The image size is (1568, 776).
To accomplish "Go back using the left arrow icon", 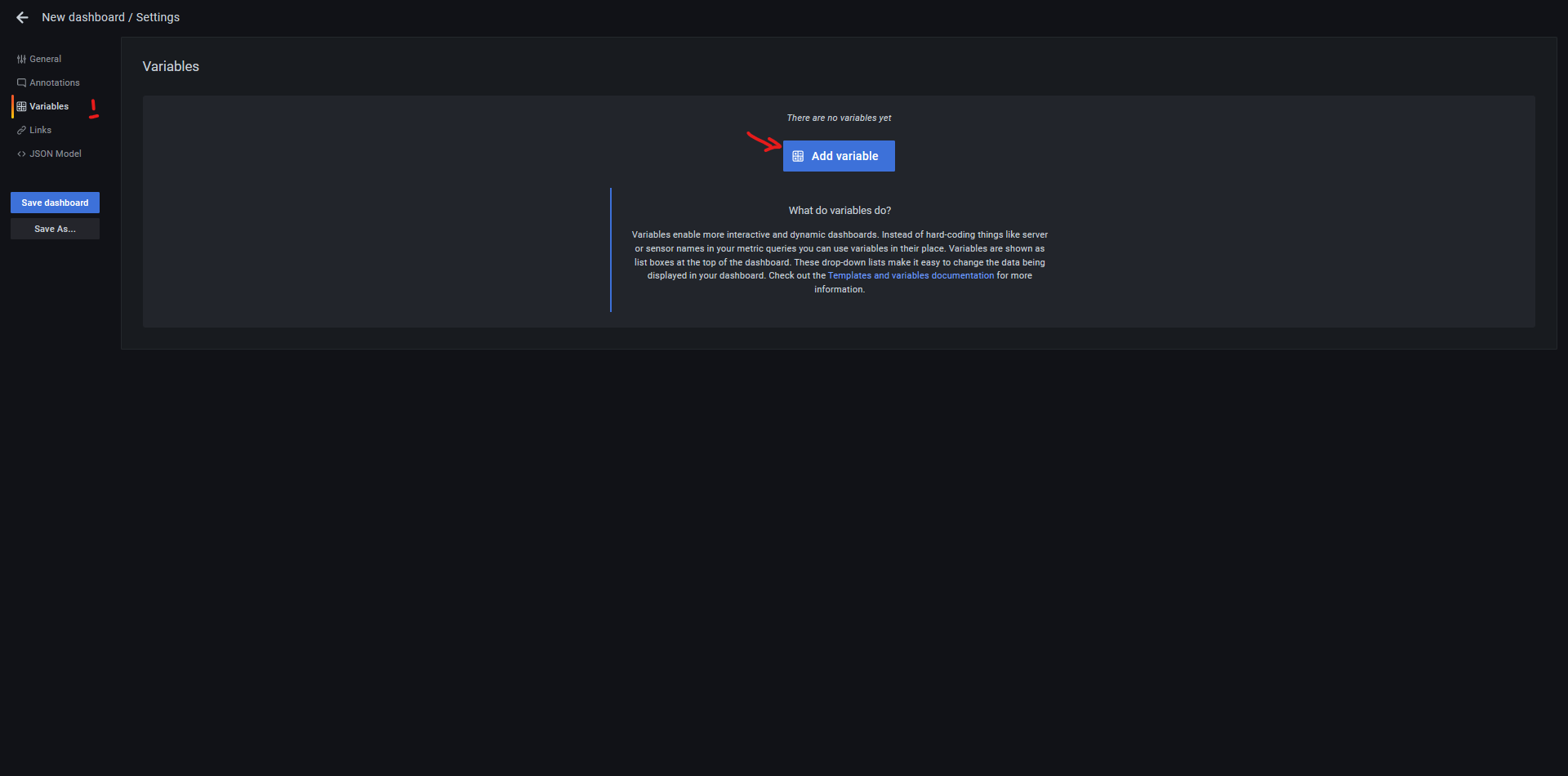I will (22, 17).
